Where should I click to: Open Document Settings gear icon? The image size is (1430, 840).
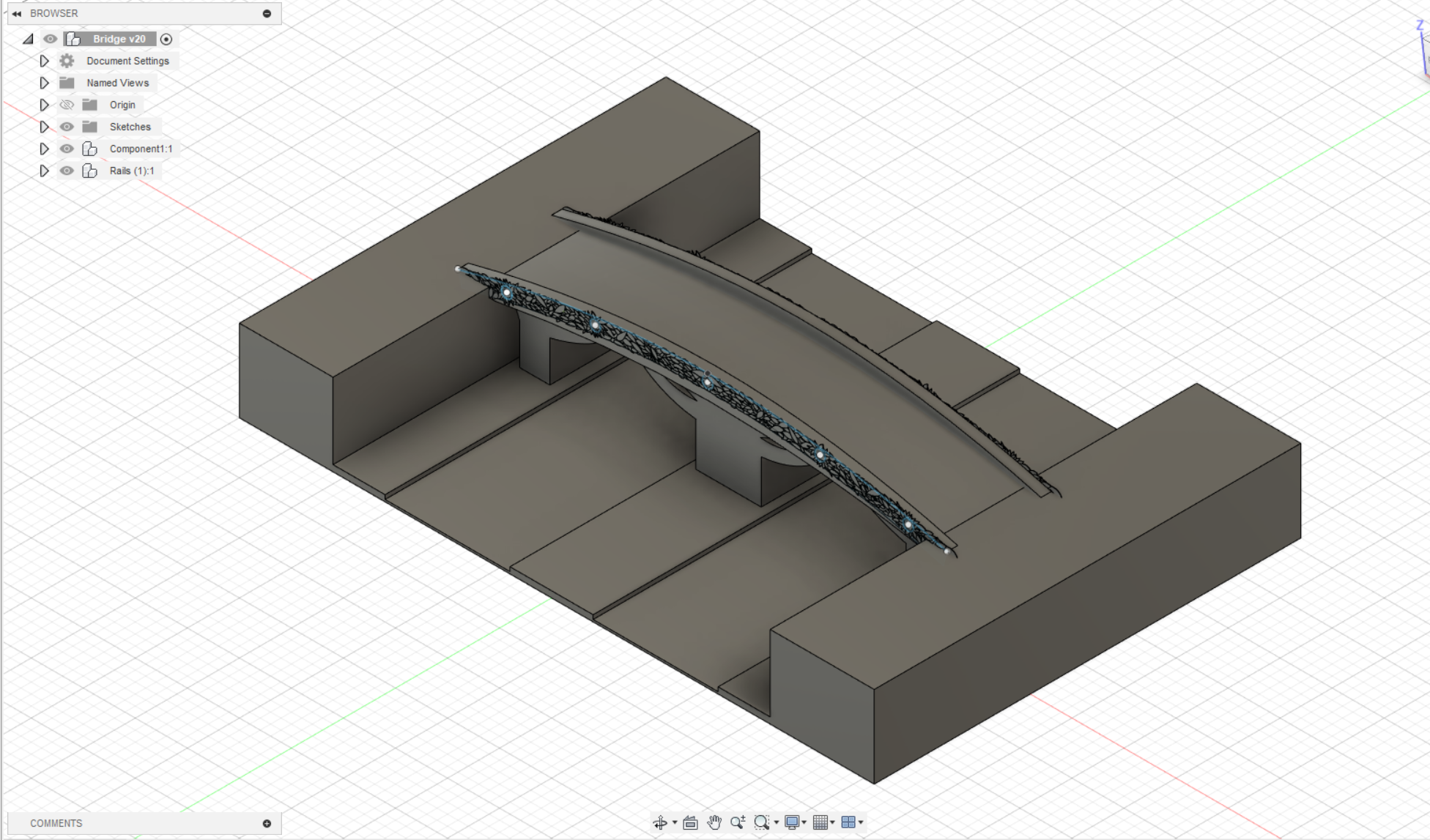67,61
